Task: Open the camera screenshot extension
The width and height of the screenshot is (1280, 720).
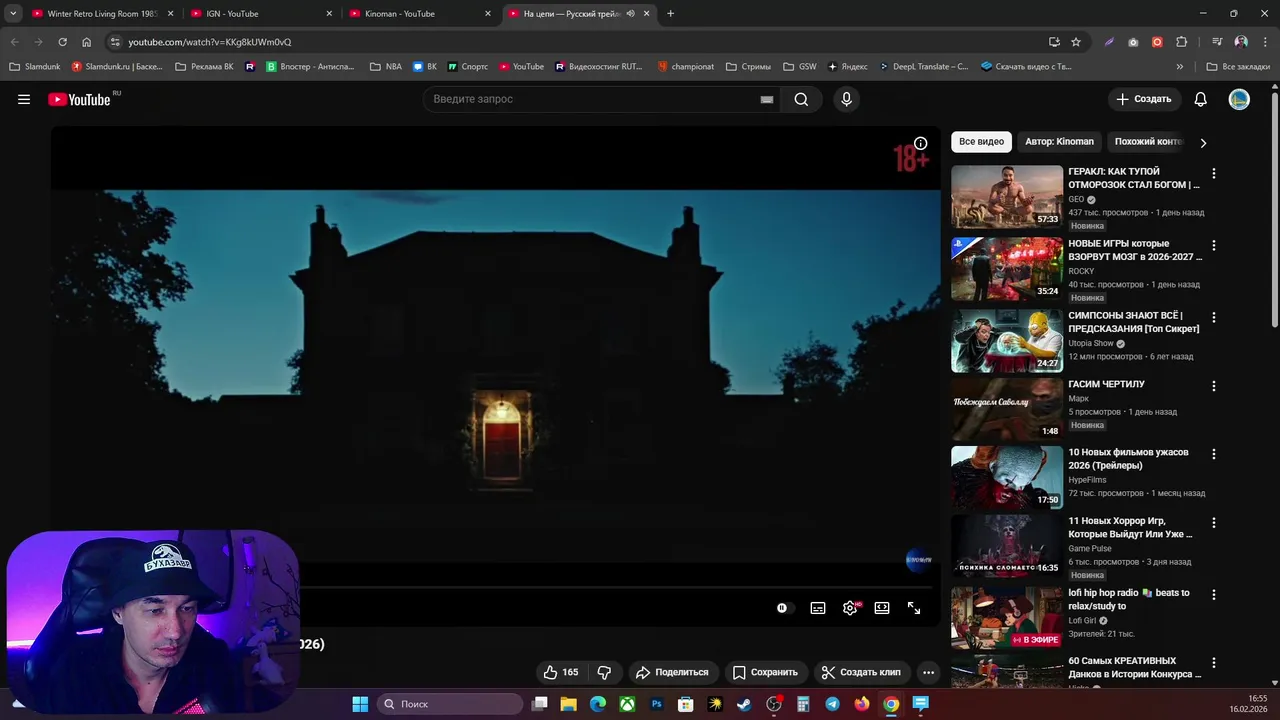Action: tap(1133, 42)
